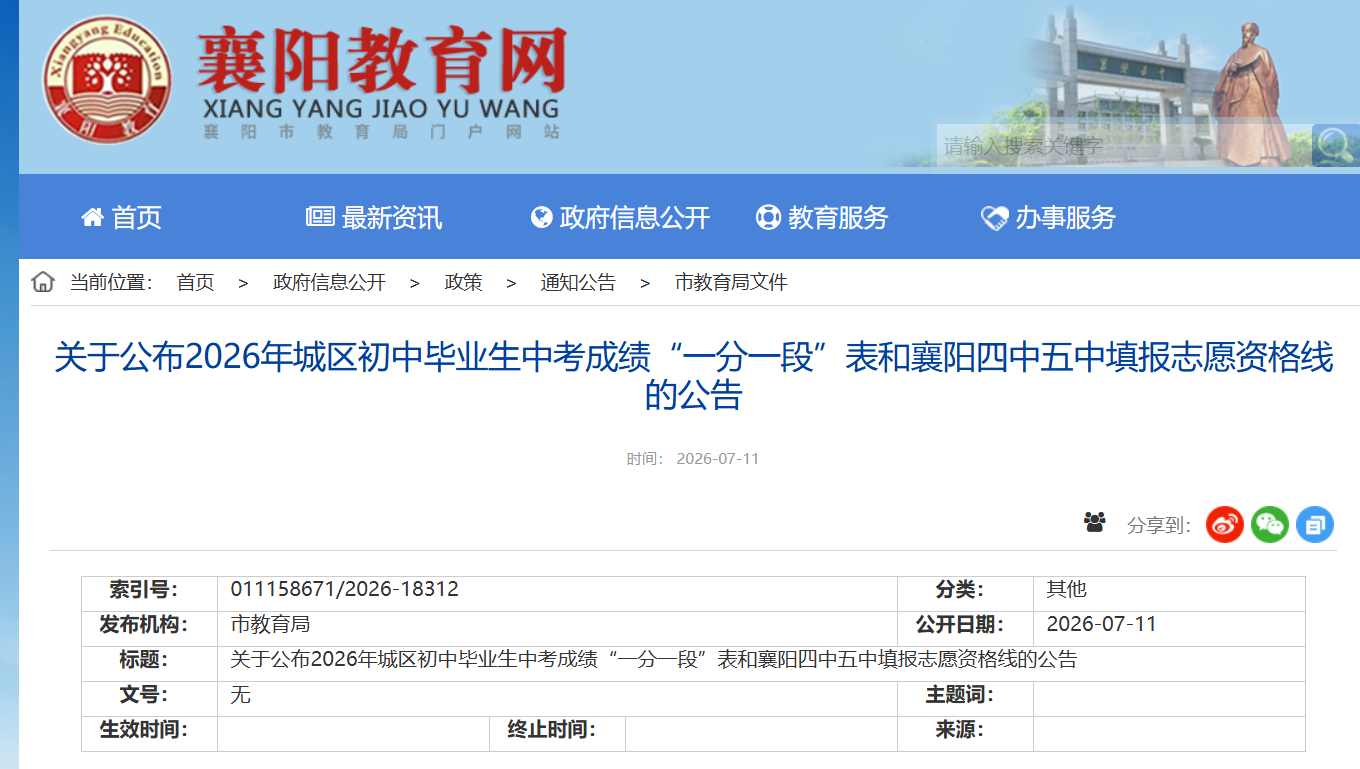Click the house icon on 首页 menu
Screen dimensions: 1360x769
click(92, 217)
